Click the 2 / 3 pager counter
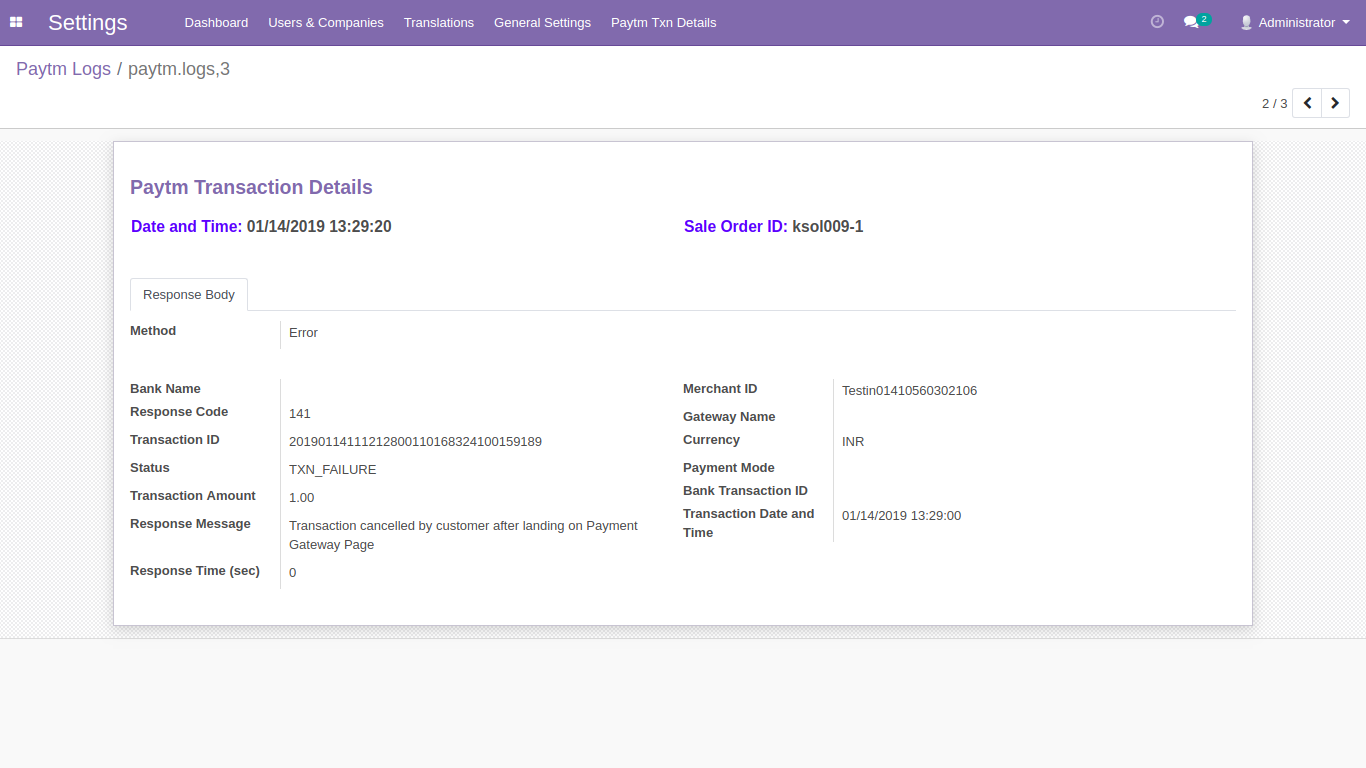This screenshot has height=768, width=1366. [1274, 103]
